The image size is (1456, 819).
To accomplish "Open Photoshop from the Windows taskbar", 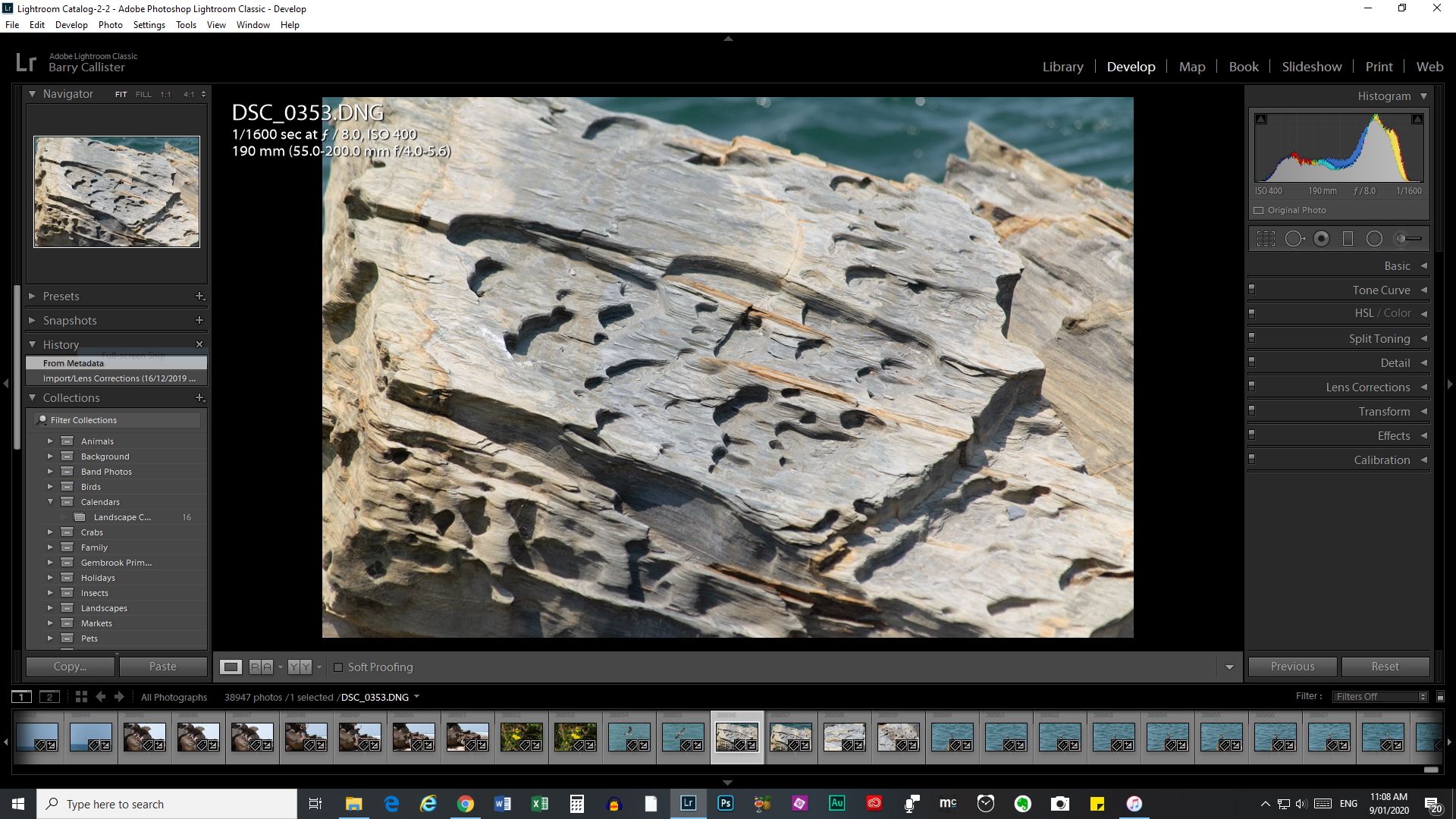I will pyautogui.click(x=725, y=804).
